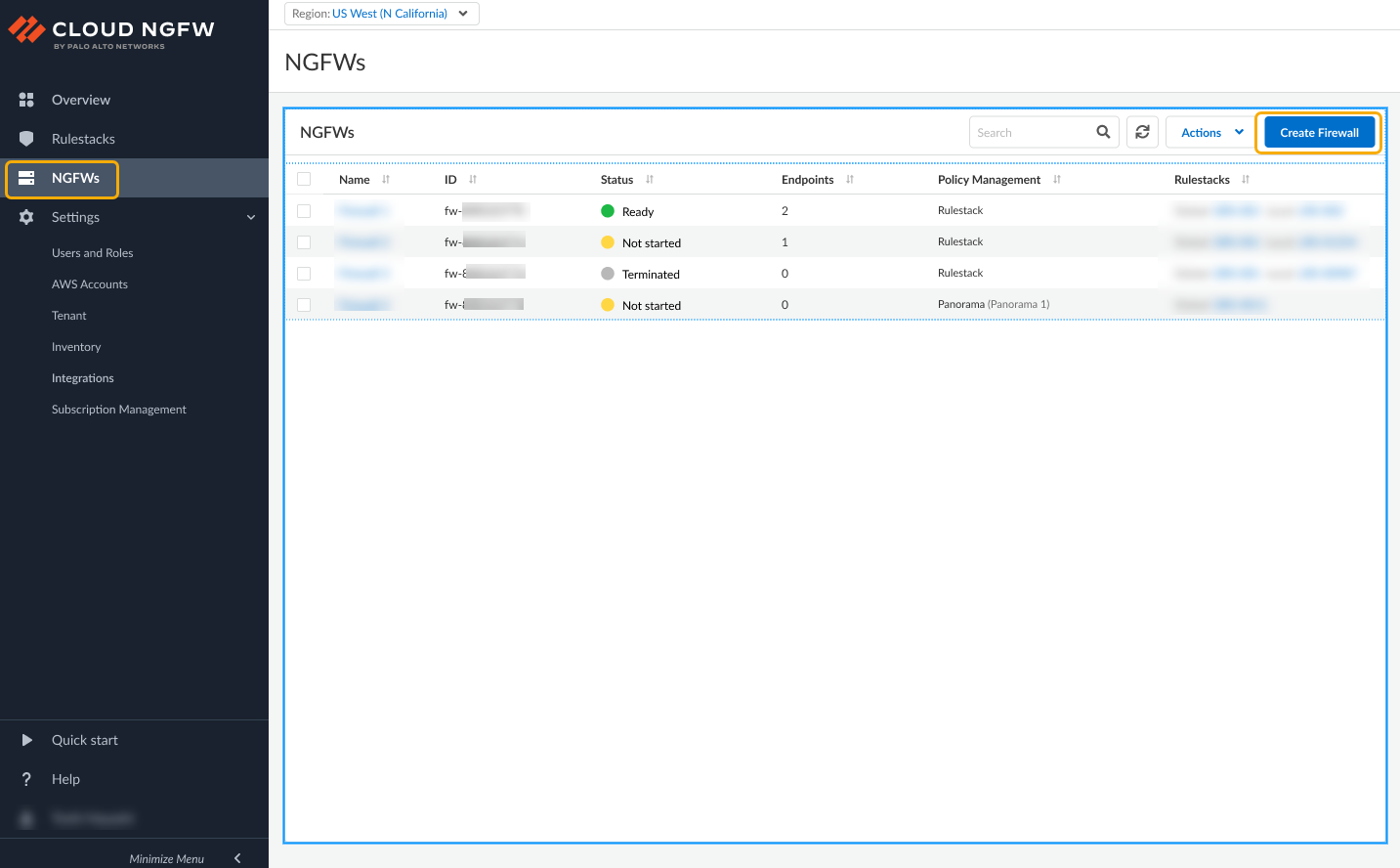Click the magnifying glass search icon

pyautogui.click(x=1103, y=132)
